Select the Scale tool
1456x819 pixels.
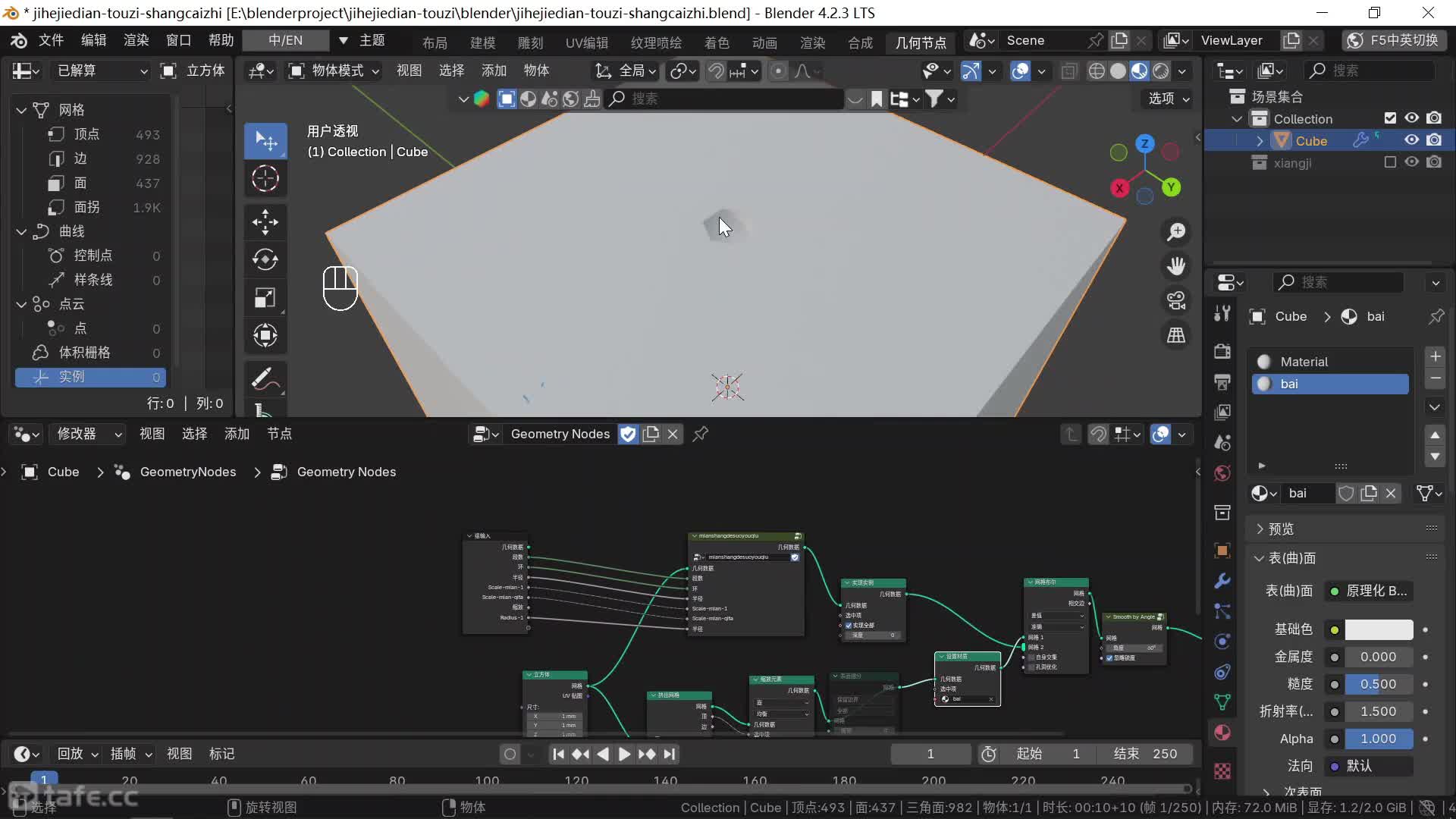point(265,297)
